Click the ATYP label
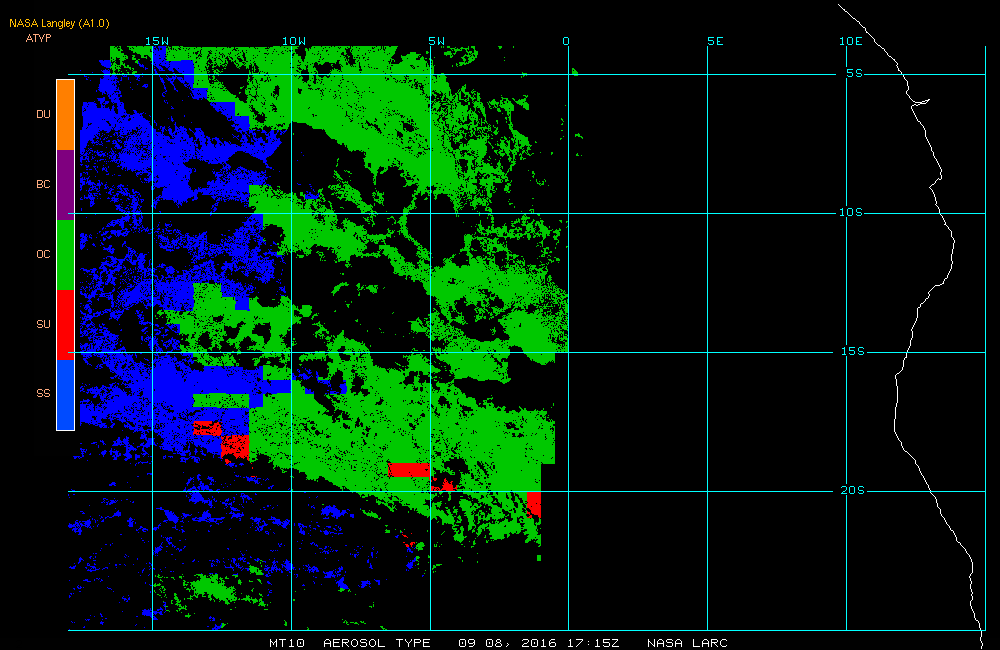1000x650 pixels. [38, 38]
